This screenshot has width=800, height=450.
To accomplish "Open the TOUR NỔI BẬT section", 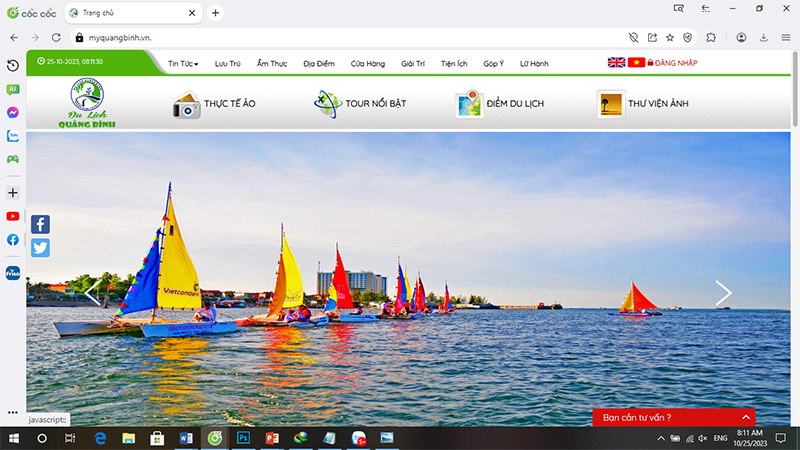I will pos(360,104).
